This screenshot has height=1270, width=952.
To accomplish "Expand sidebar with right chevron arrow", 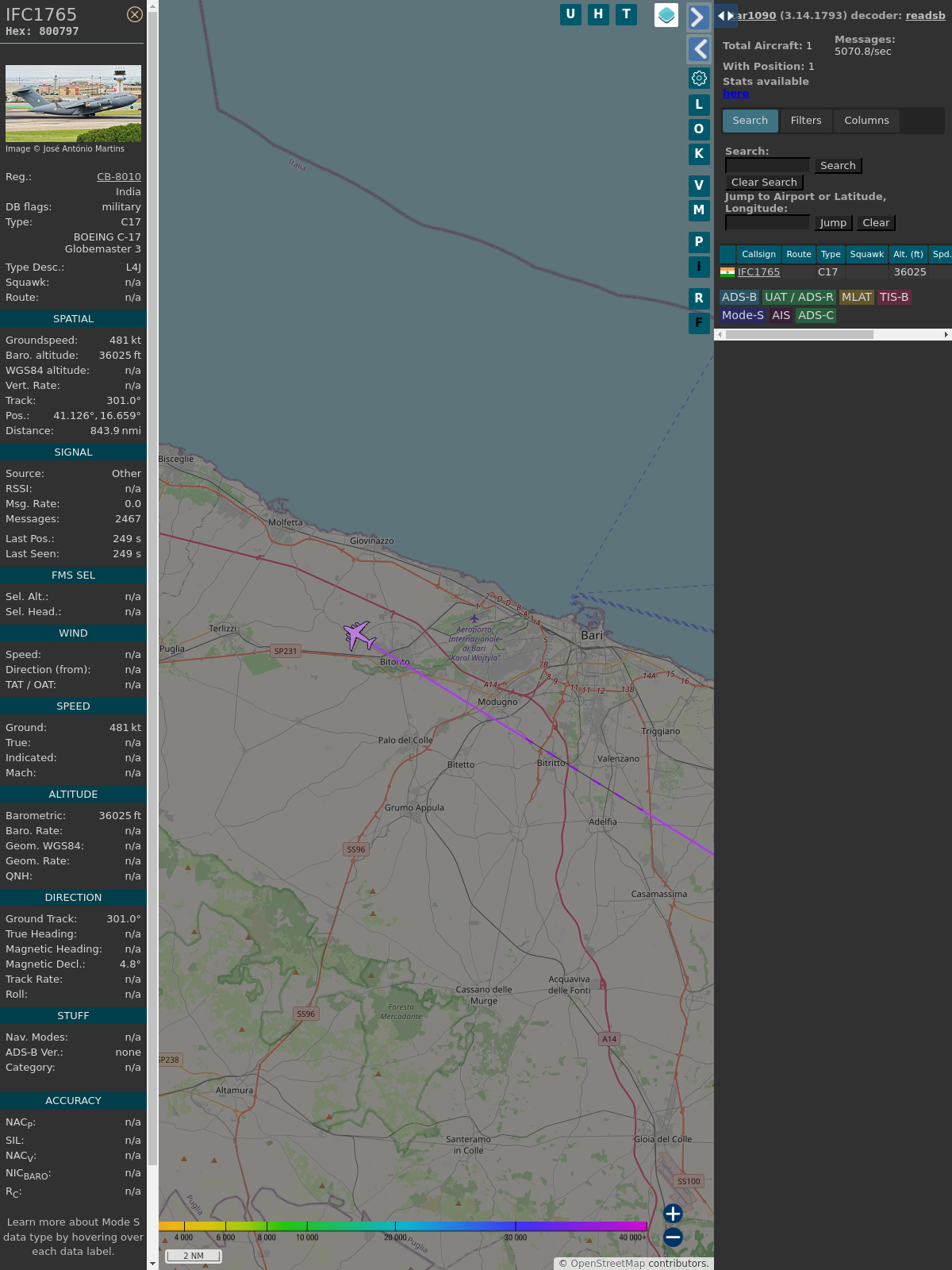I will (x=697, y=17).
